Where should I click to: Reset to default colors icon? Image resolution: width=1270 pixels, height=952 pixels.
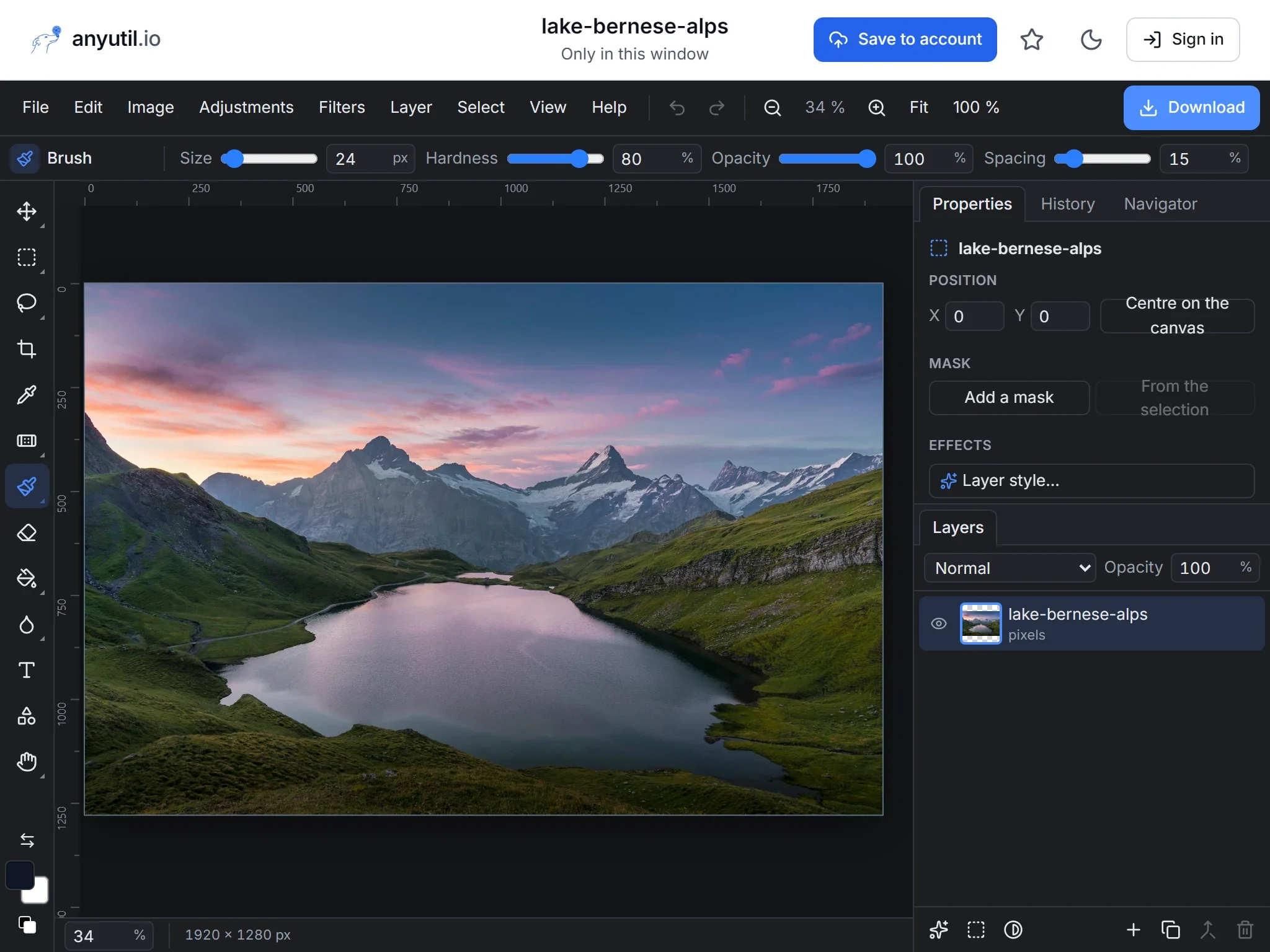tap(27, 925)
